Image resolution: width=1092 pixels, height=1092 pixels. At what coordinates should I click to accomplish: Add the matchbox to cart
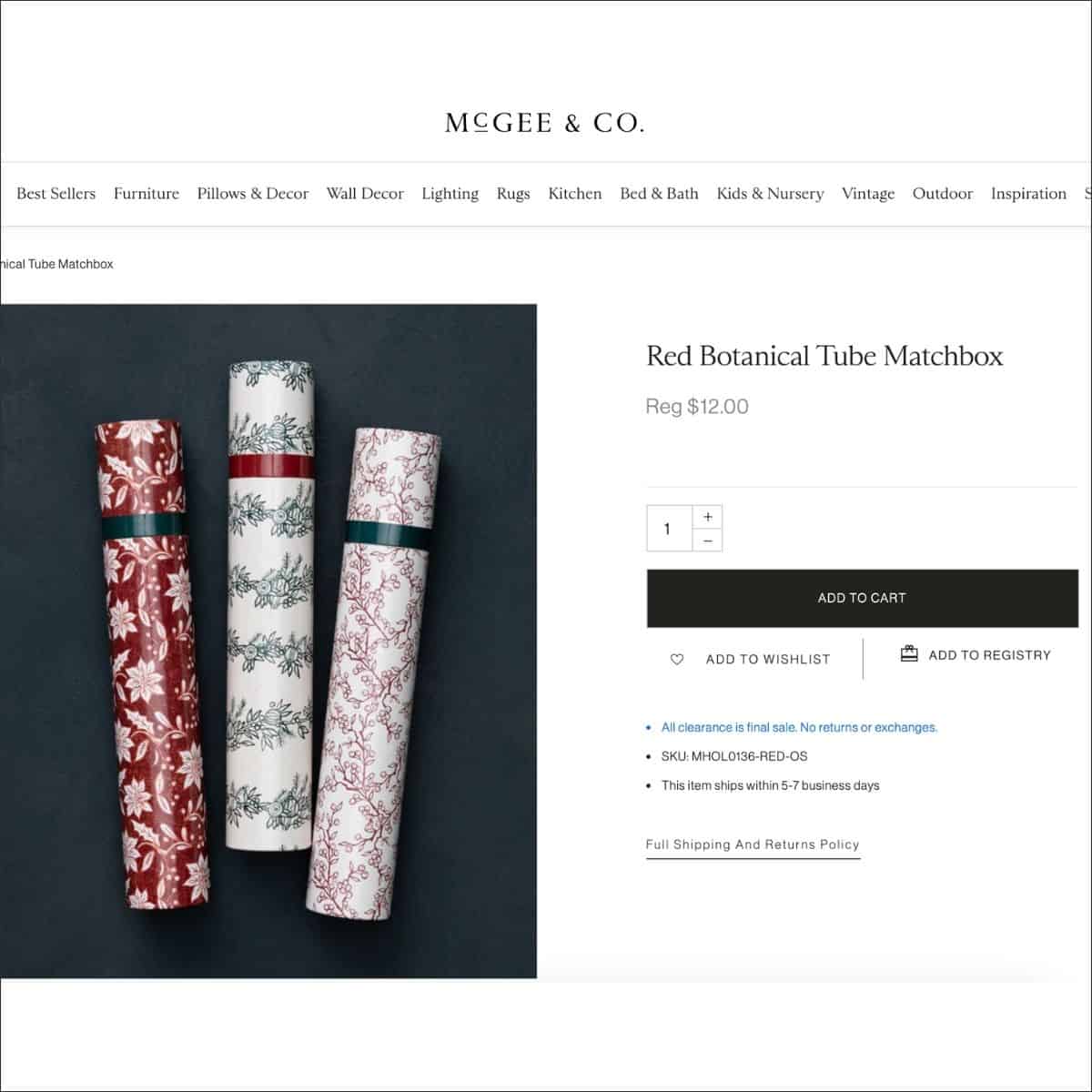tap(862, 598)
